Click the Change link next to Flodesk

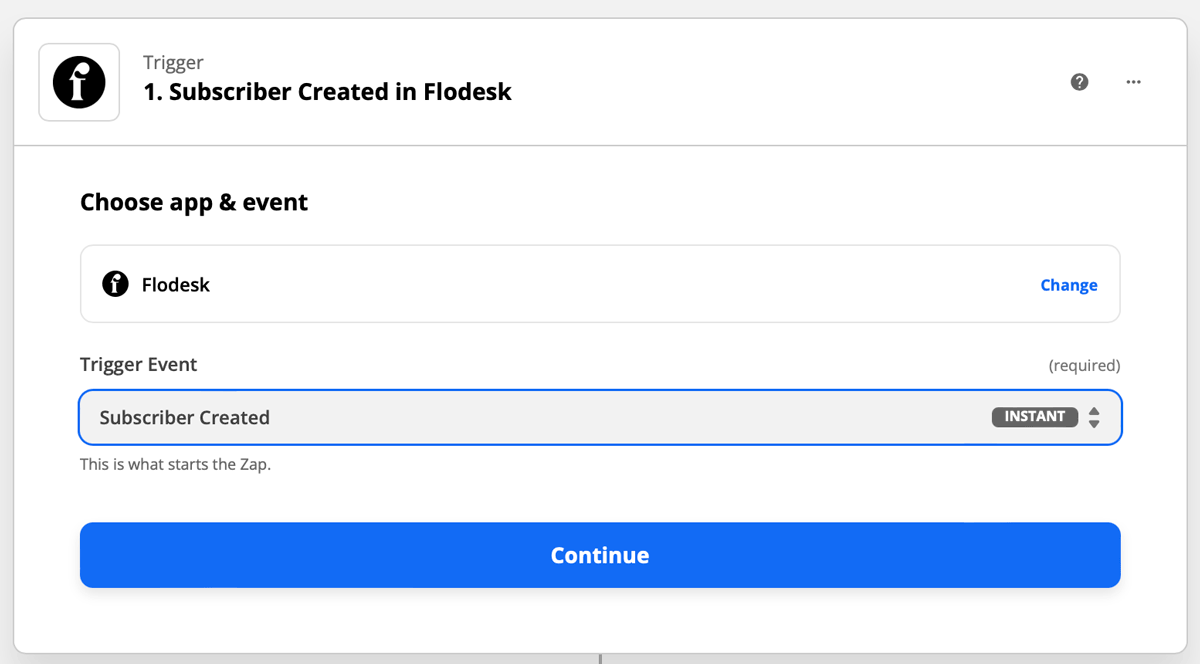click(1069, 285)
